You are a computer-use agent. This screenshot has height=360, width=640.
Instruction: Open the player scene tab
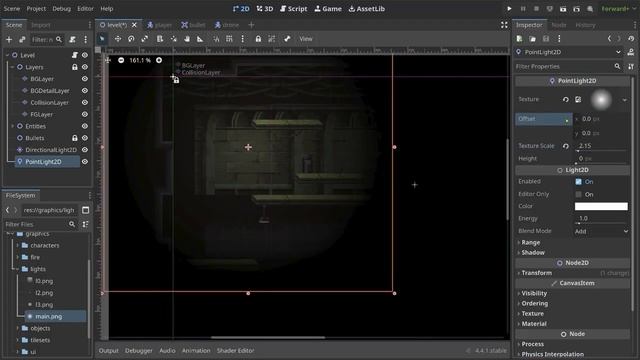[x=160, y=25]
